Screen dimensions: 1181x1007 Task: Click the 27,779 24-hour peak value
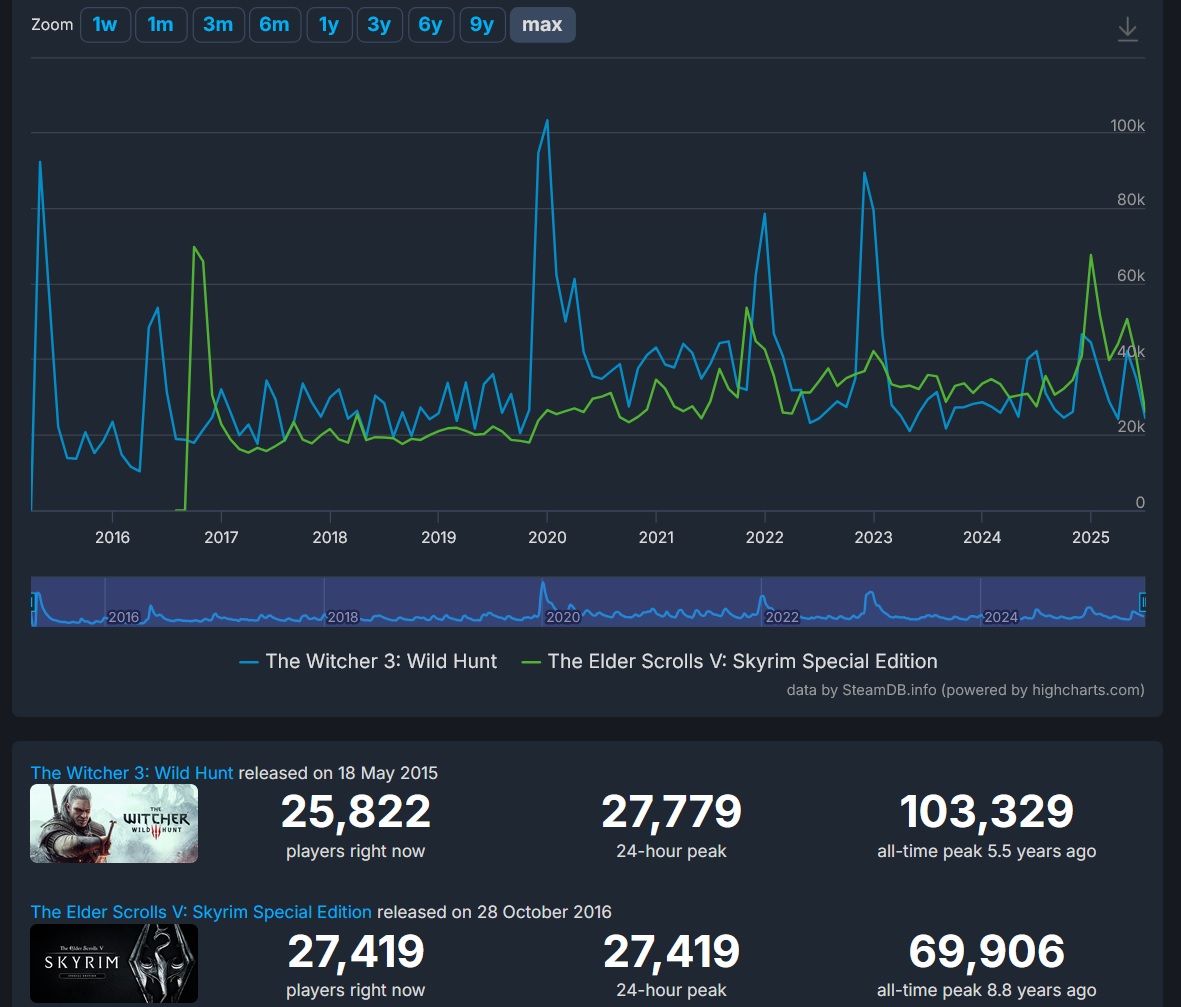click(x=671, y=812)
